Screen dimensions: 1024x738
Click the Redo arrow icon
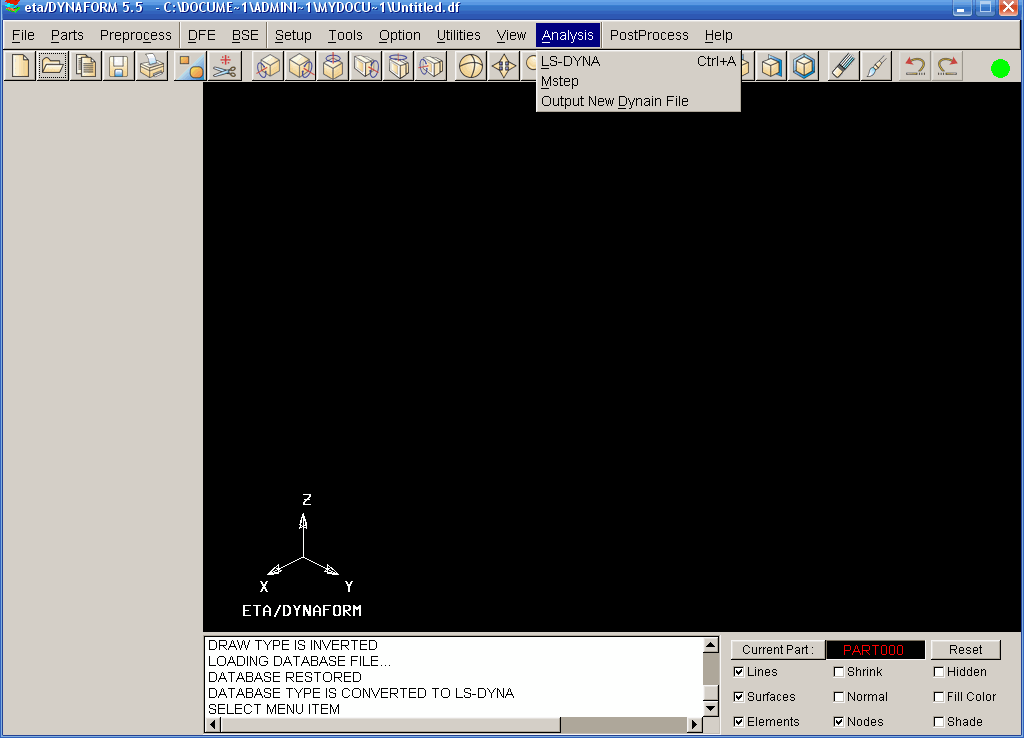point(948,67)
